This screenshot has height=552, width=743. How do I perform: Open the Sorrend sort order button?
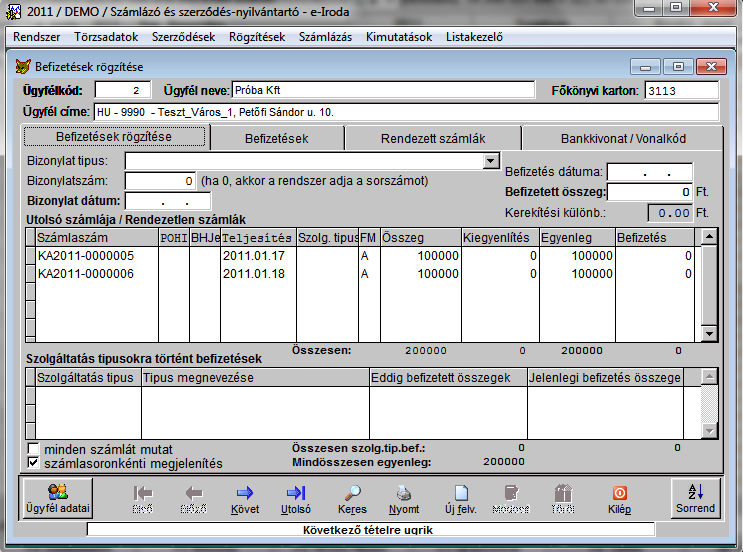coord(696,497)
